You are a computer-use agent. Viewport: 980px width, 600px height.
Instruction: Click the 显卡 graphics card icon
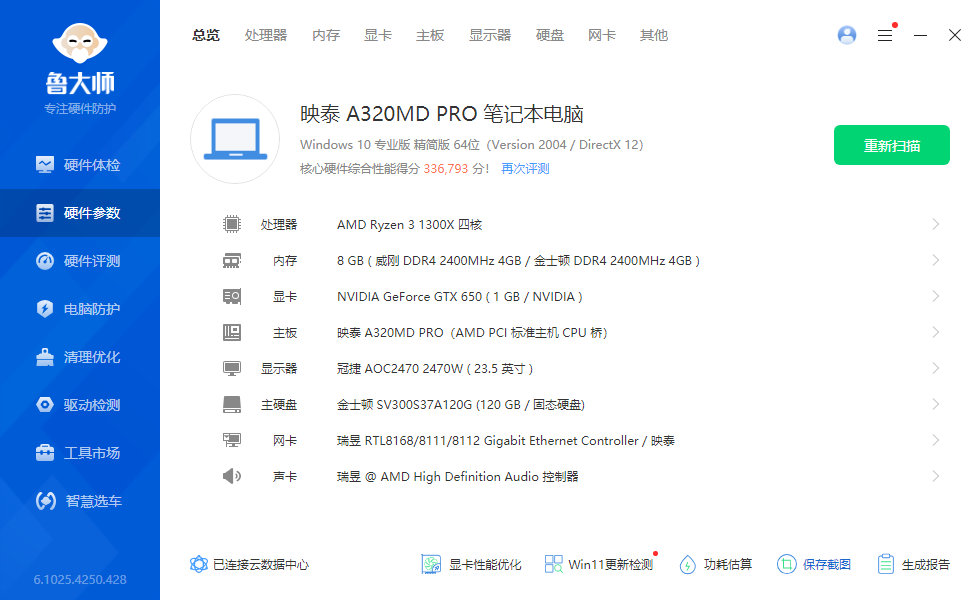point(232,296)
